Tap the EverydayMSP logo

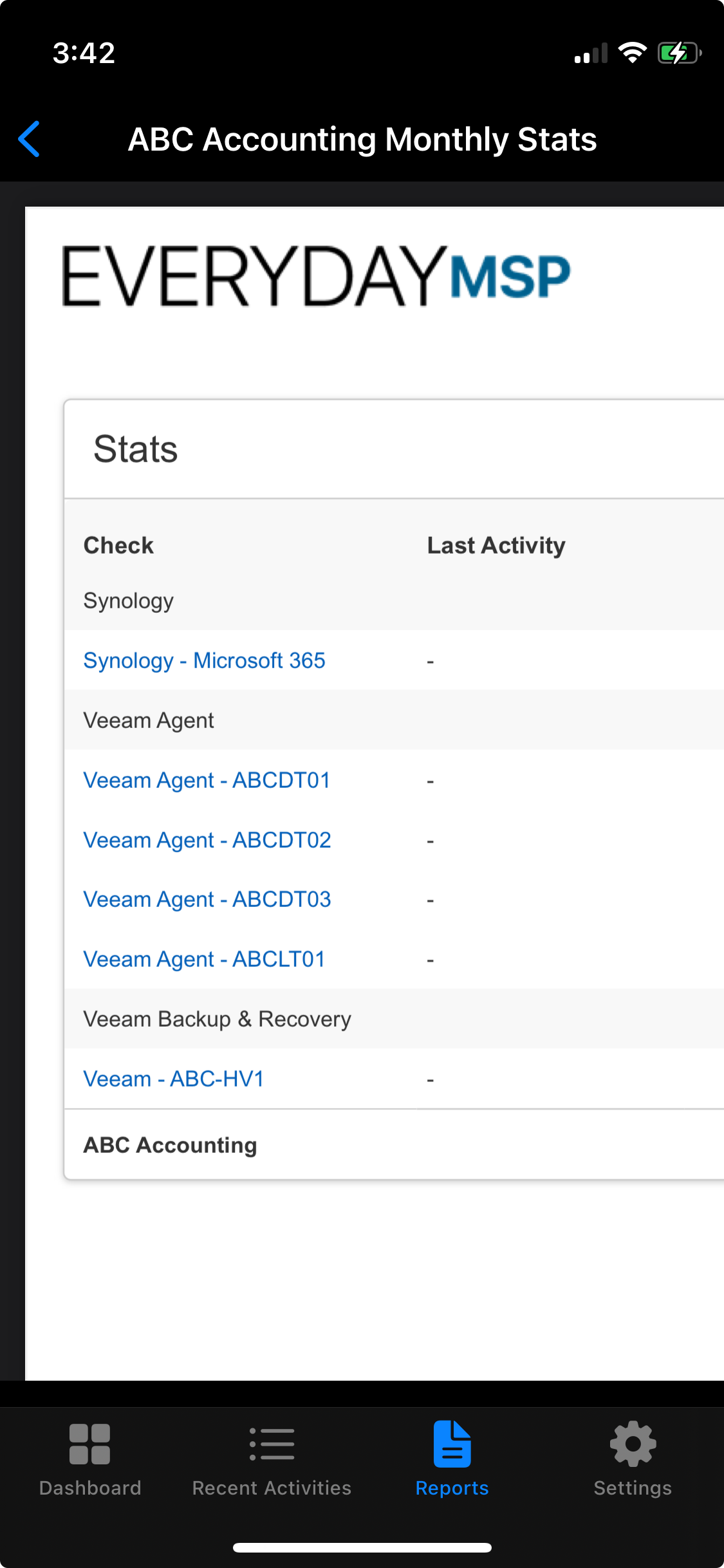click(316, 275)
